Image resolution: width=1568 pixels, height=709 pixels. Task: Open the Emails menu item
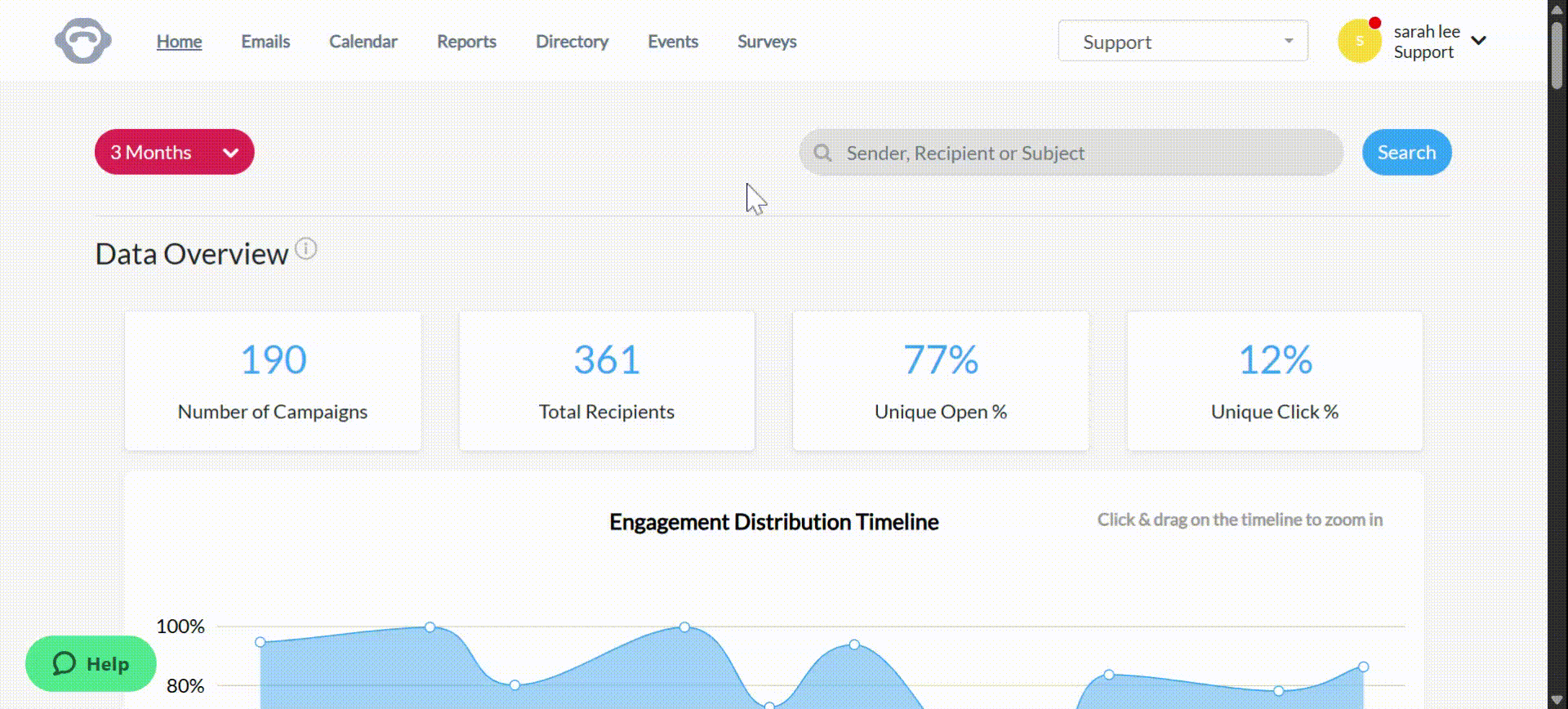pos(265,41)
